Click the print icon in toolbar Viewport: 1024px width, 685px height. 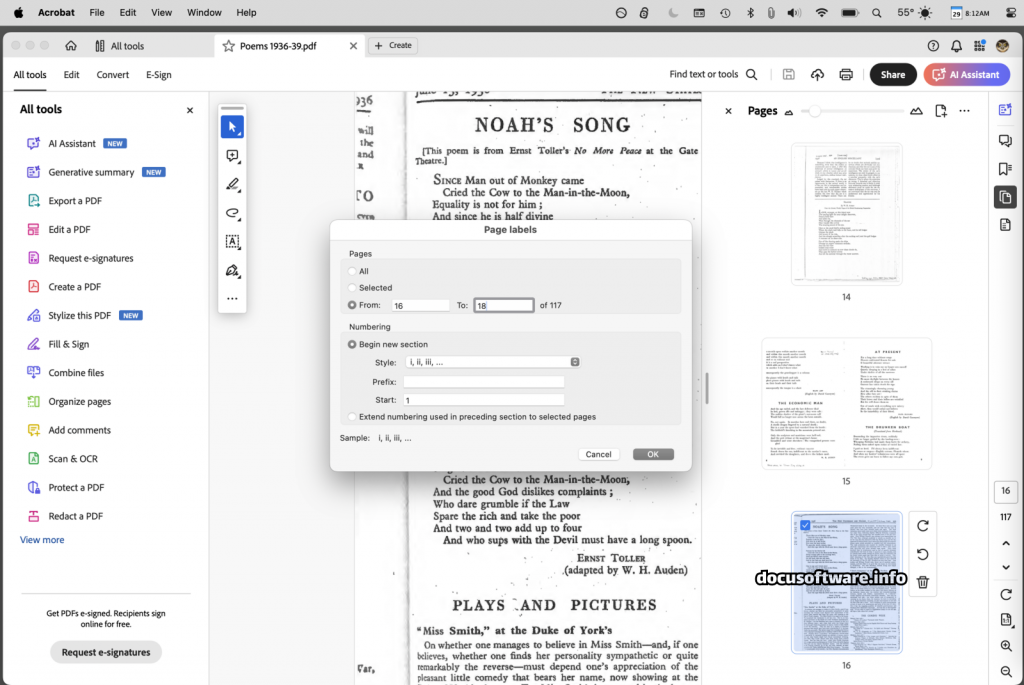[846, 75]
